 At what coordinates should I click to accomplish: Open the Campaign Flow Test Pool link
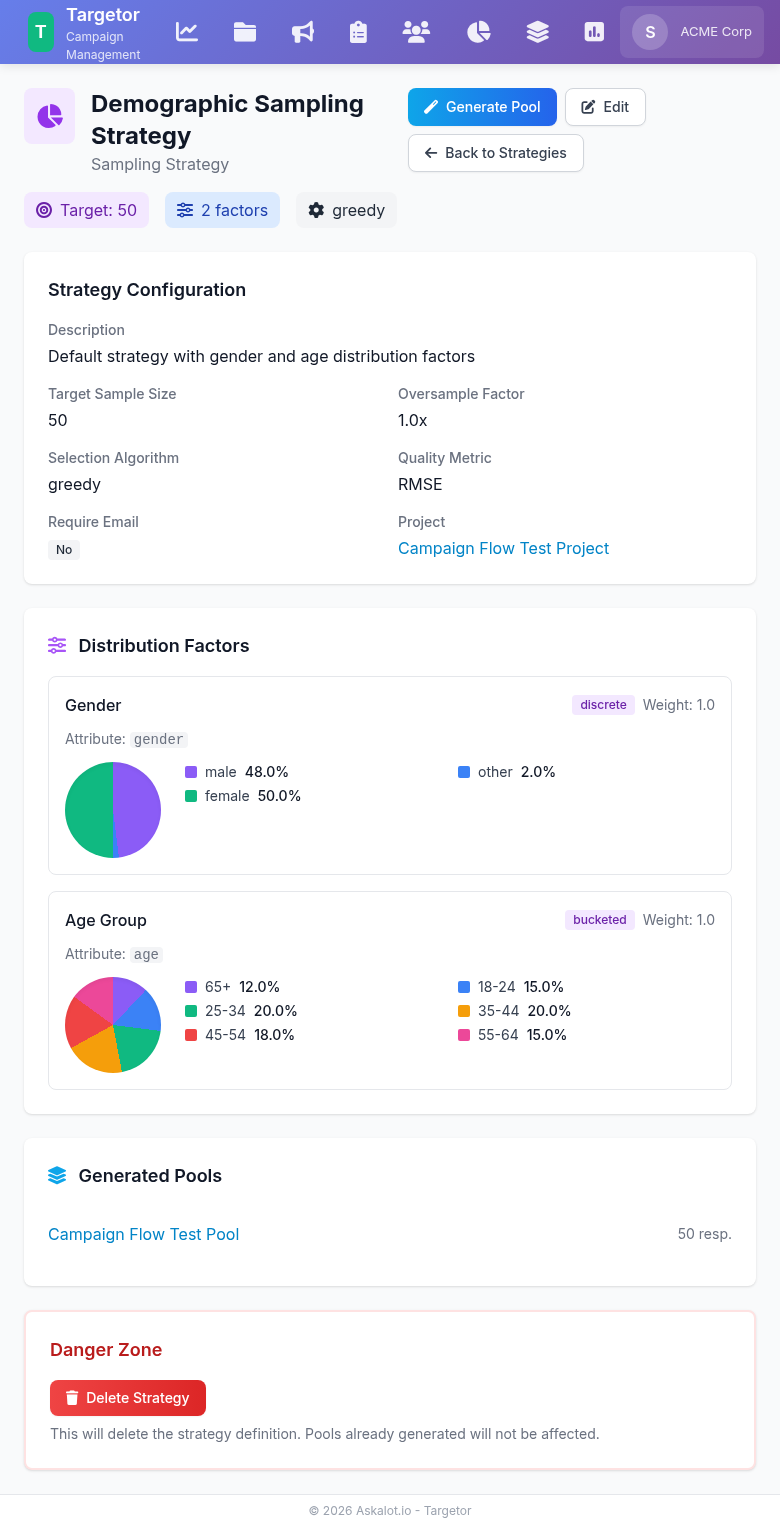[143, 1234]
